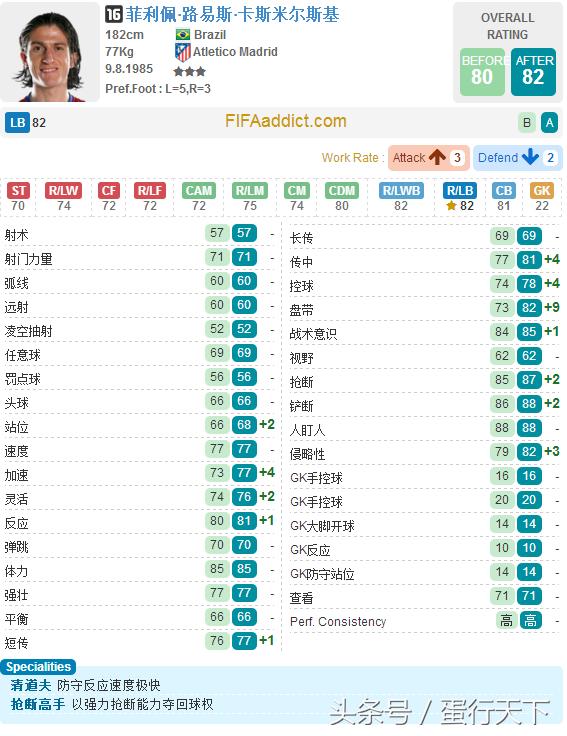Viewport: 567px width, 736px height.
Task: Click the 控球 after value 78
Action: pyautogui.click(x=529, y=284)
